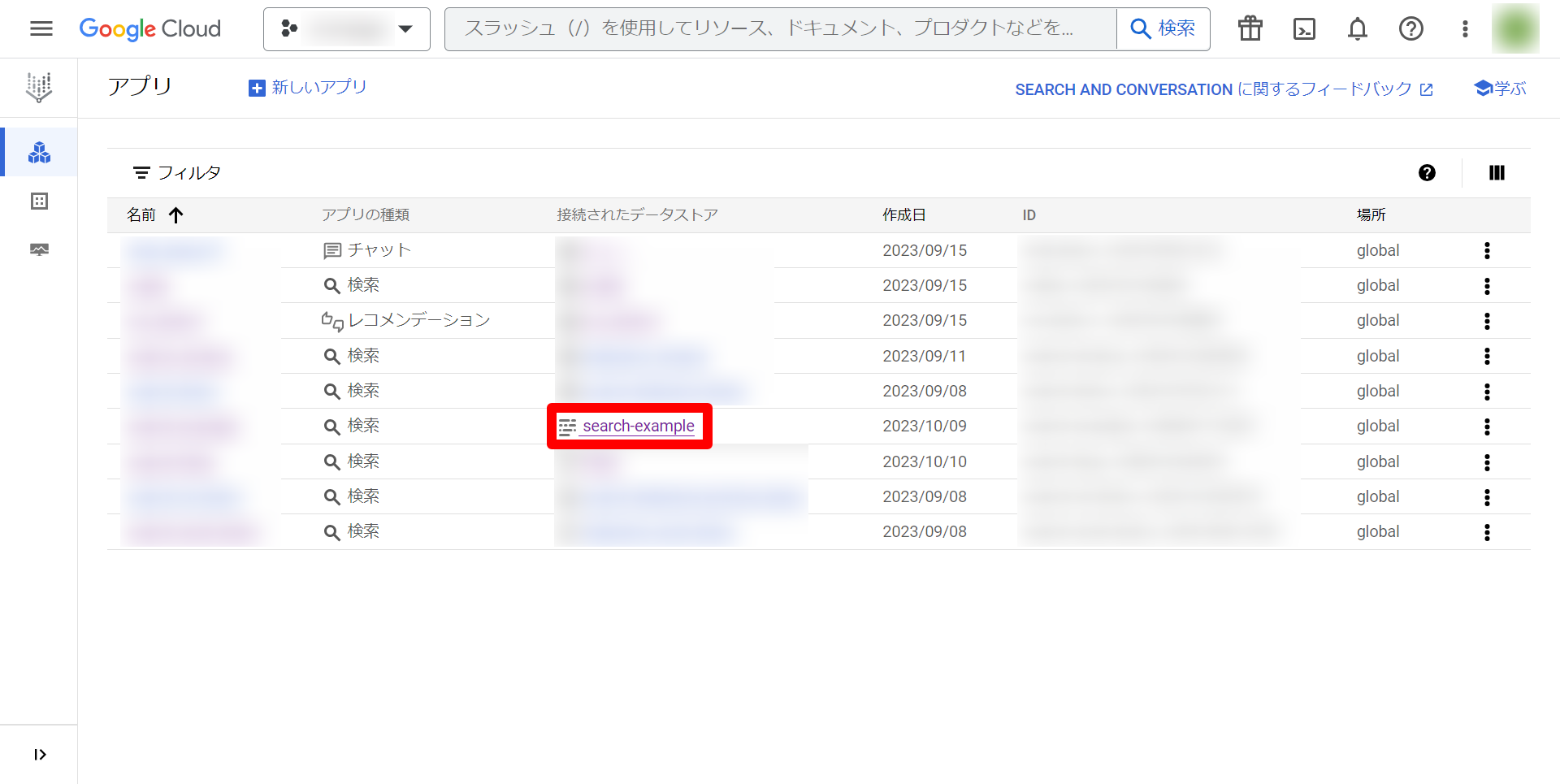Focus the resource search input field
The width and height of the screenshot is (1560, 784).
780,29
